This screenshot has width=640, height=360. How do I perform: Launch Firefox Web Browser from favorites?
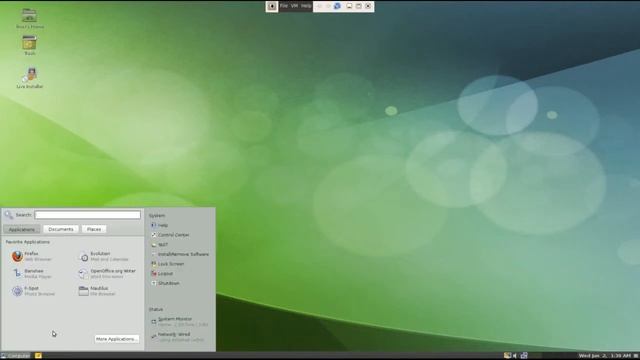[x=32, y=256]
